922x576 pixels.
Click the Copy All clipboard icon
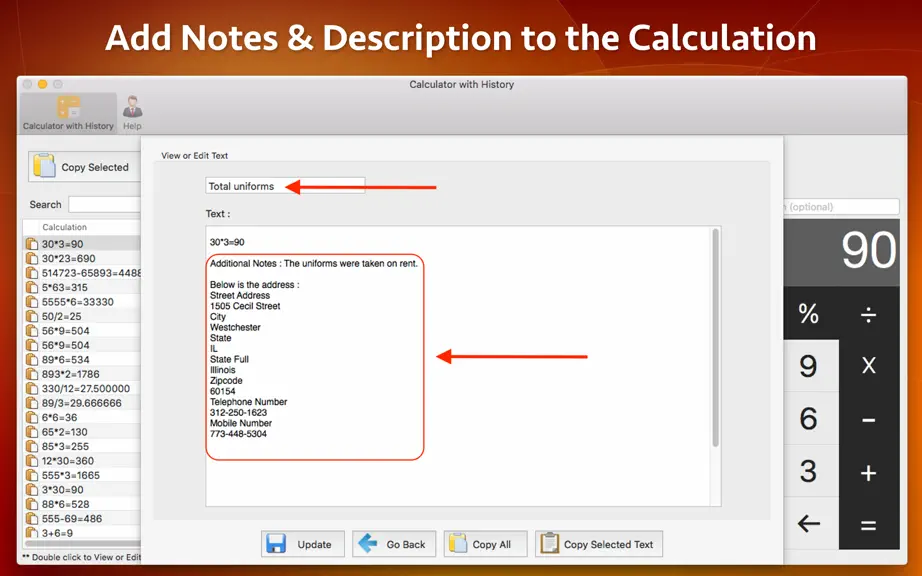pyautogui.click(x=457, y=544)
